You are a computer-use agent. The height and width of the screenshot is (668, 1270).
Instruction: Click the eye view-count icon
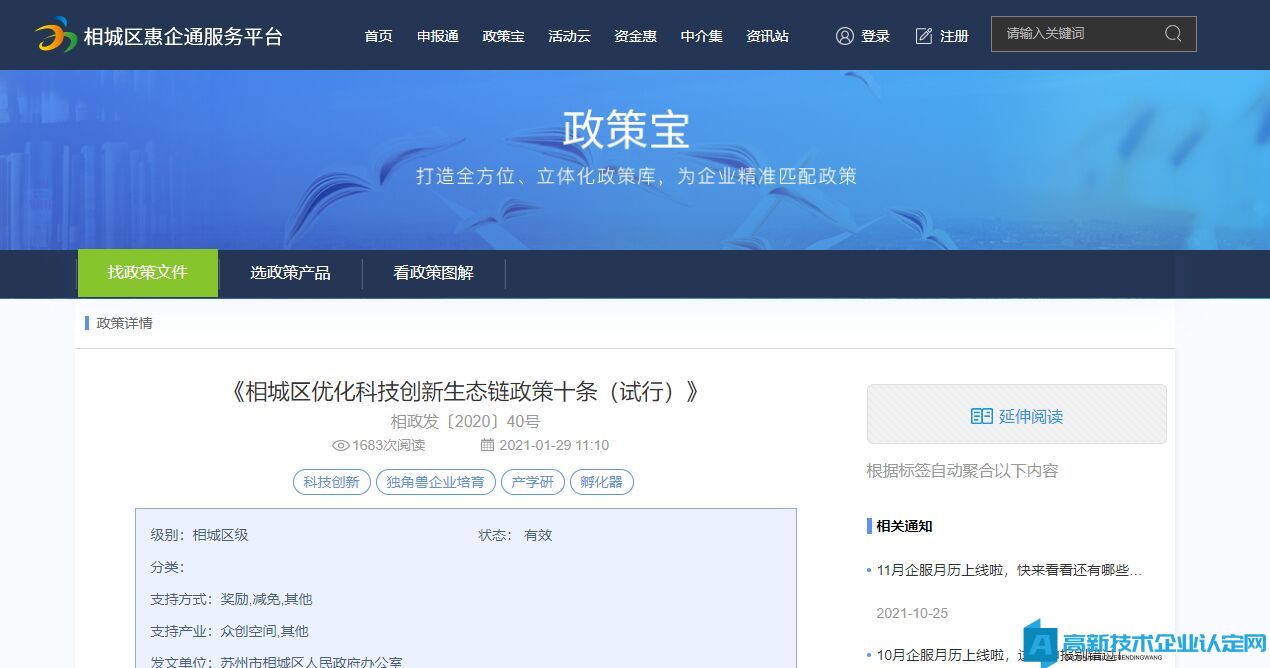[x=340, y=446]
